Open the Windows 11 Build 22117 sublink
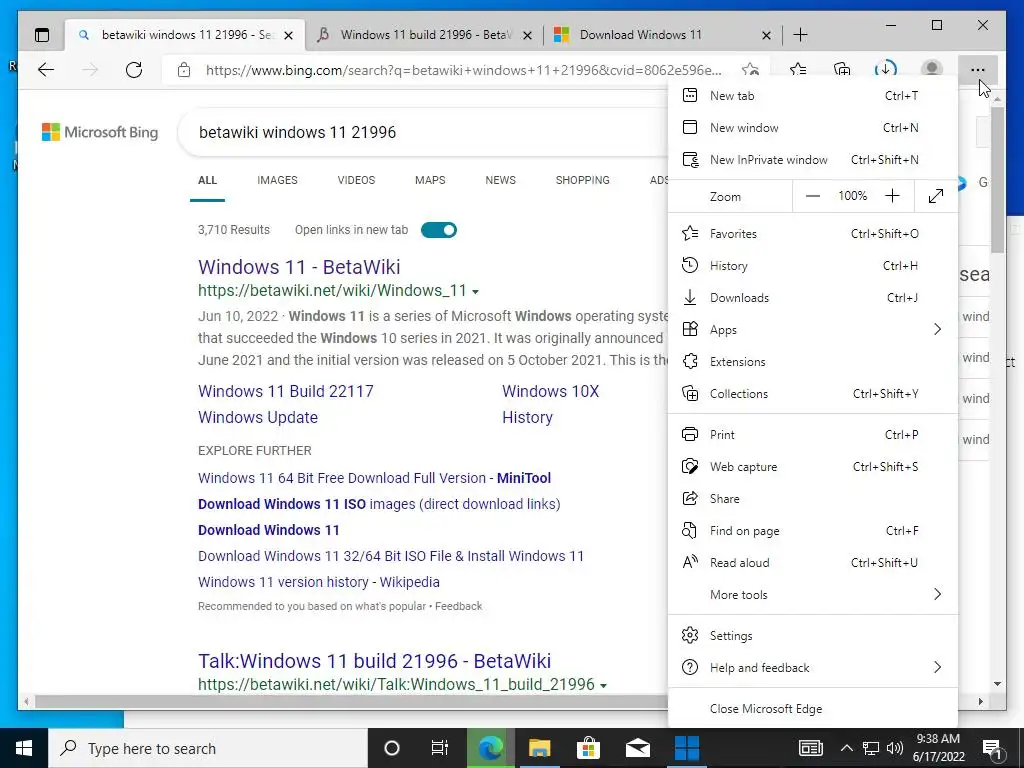The image size is (1024, 768). tap(285, 391)
